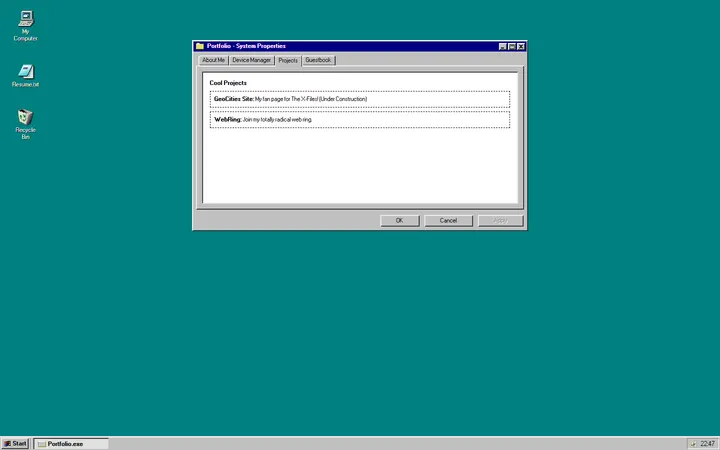The height and width of the screenshot is (450, 720).
Task: Open the Device Manager tab
Action: (251, 60)
